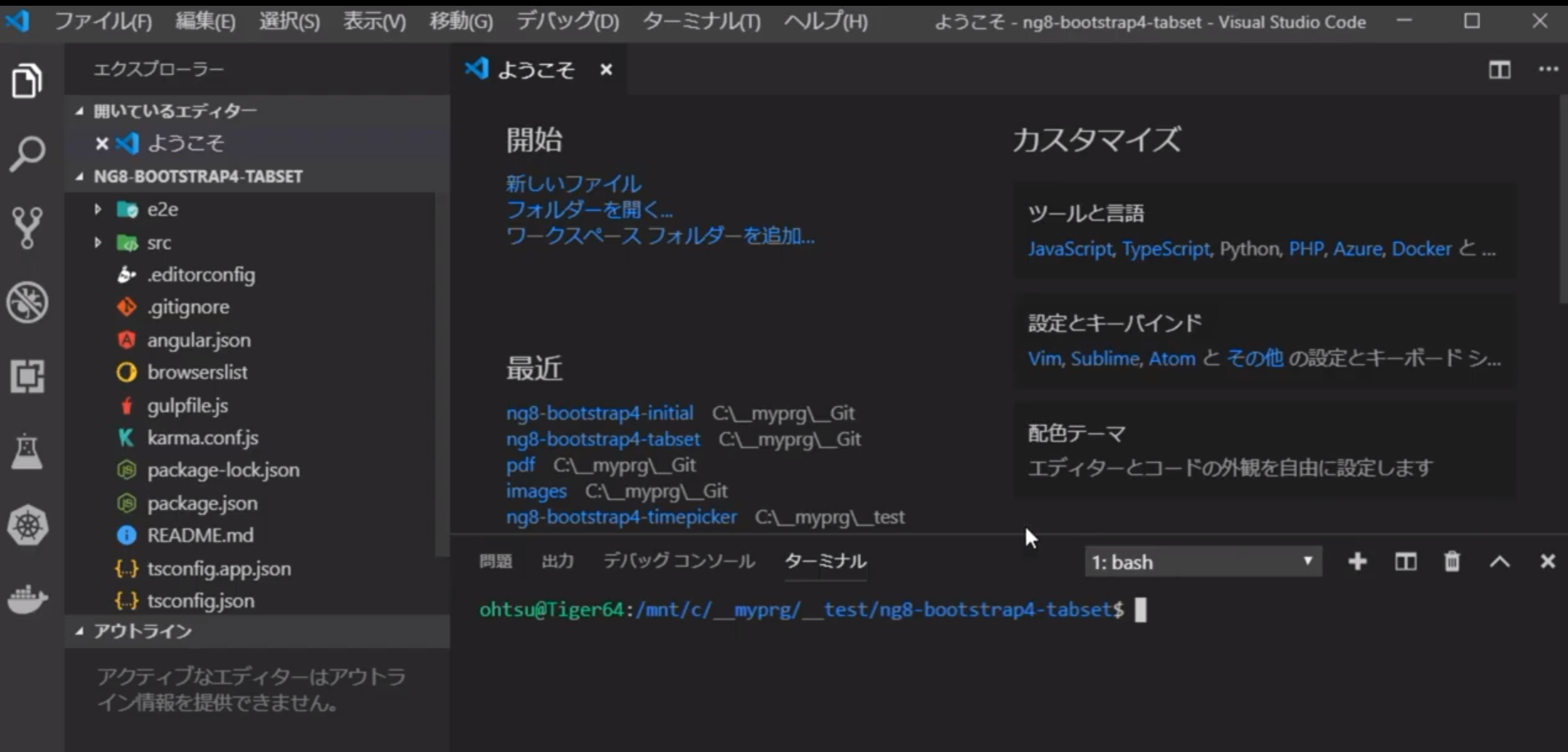Viewport: 1568px width, 752px height.
Task: Maximize the panel with up chevron
Action: pos(1500,562)
